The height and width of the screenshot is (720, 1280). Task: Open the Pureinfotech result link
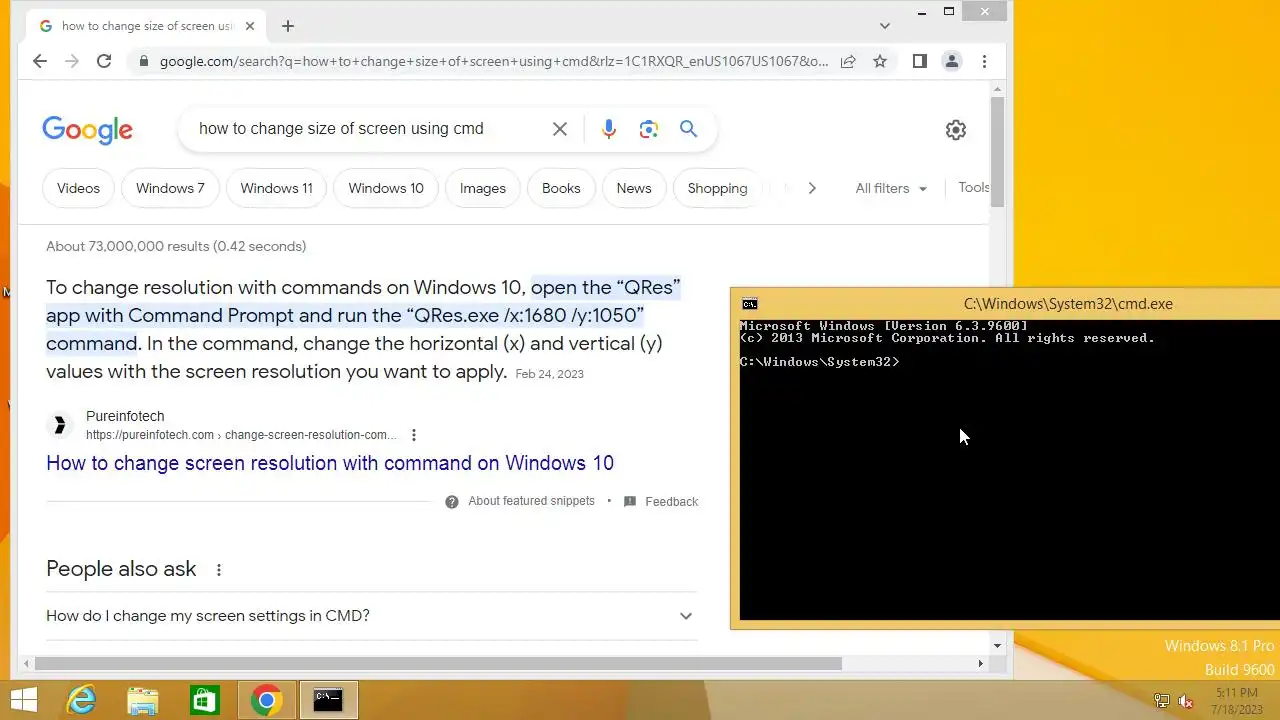(330, 463)
